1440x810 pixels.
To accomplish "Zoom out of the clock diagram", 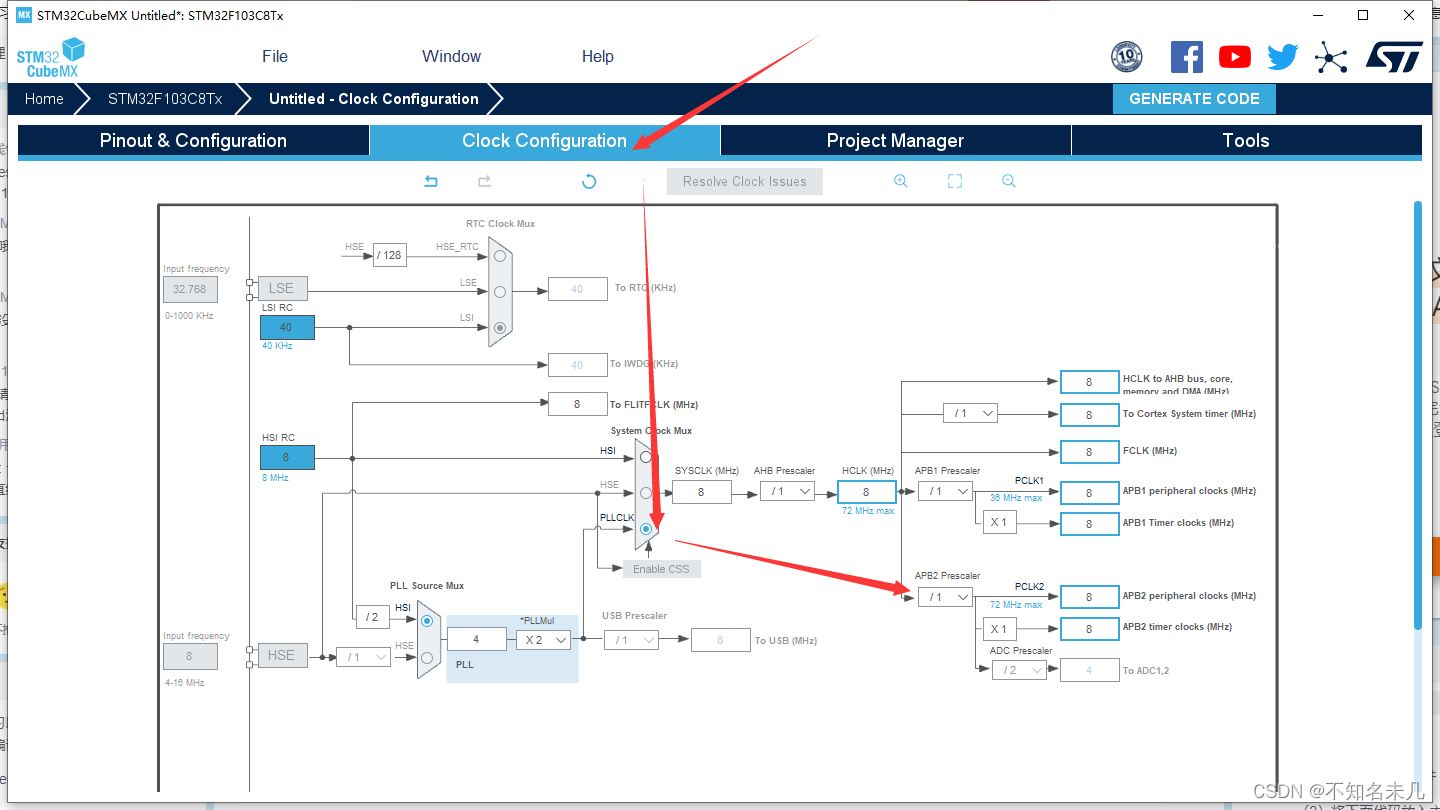I will point(1008,181).
